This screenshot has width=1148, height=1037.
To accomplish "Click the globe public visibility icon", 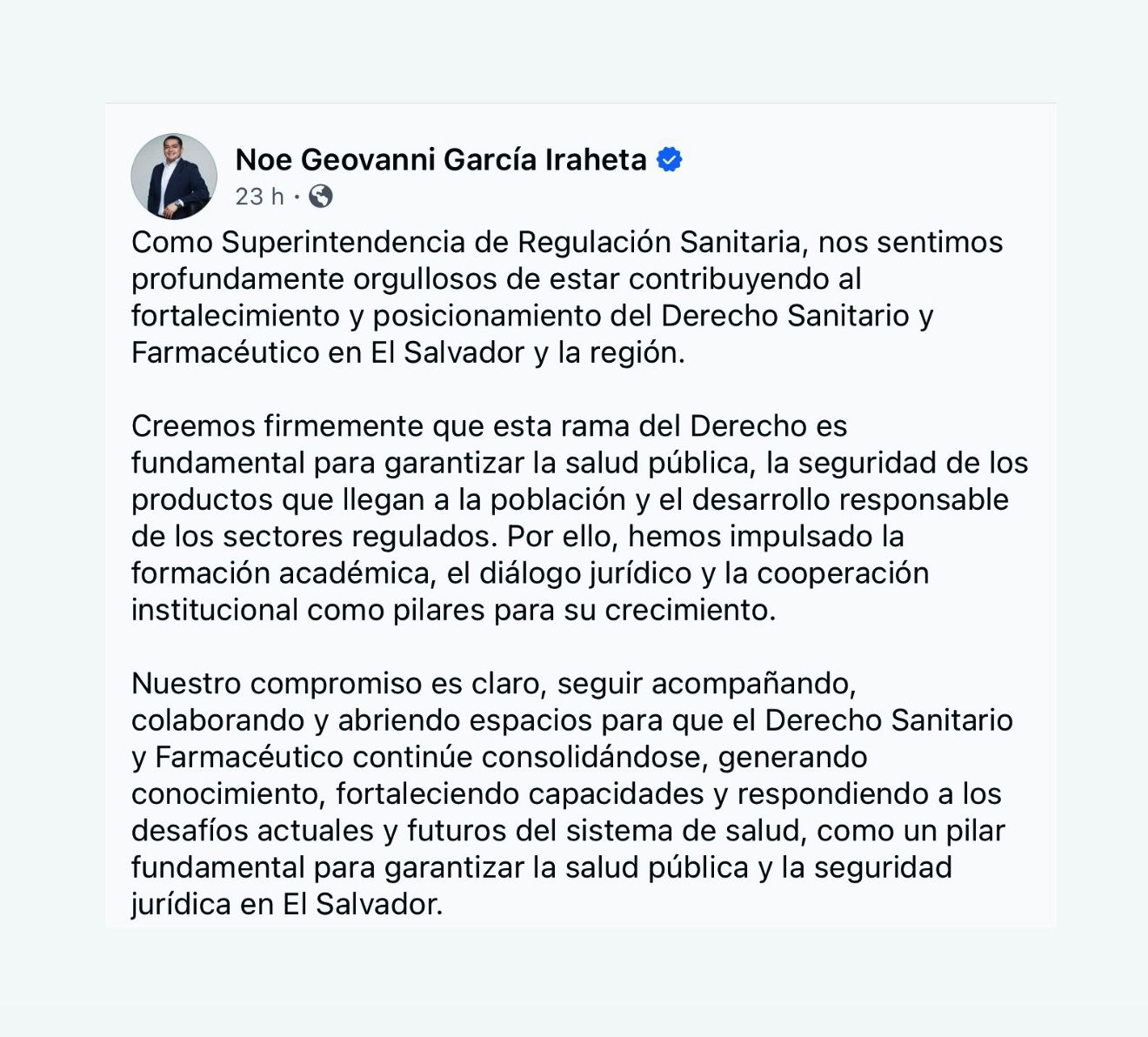I will pos(321,197).
